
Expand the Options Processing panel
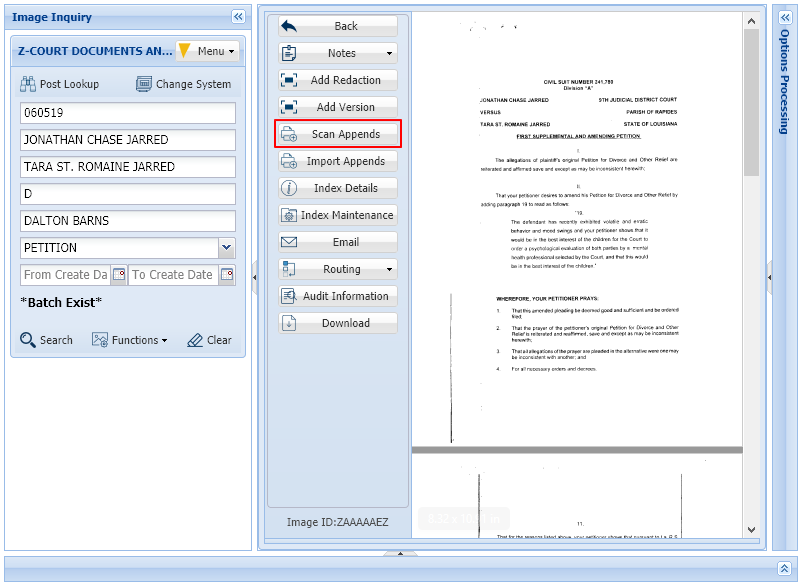tap(785, 17)
